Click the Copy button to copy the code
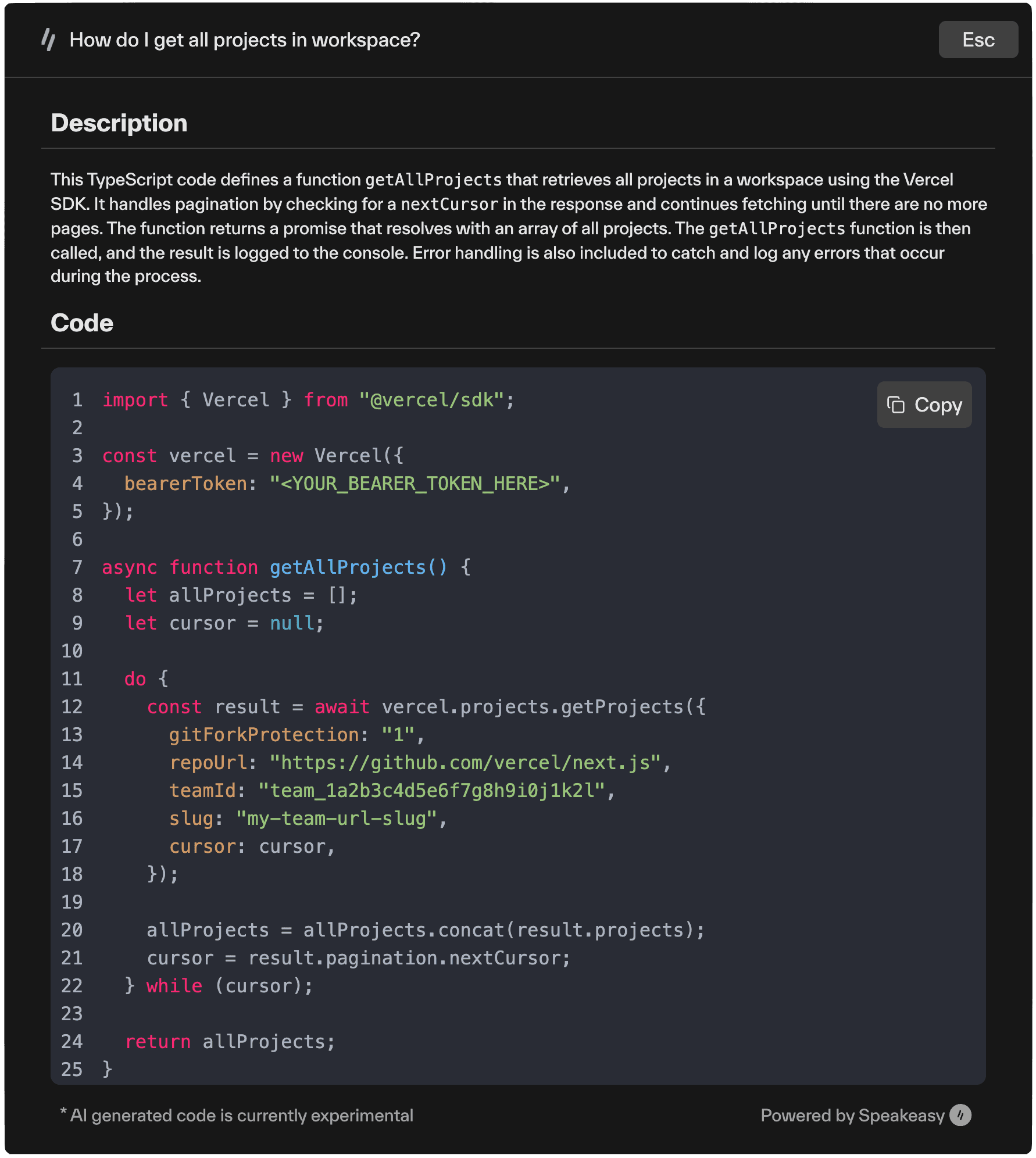This screenshot has width=1036, height=1158. [924, 405]
